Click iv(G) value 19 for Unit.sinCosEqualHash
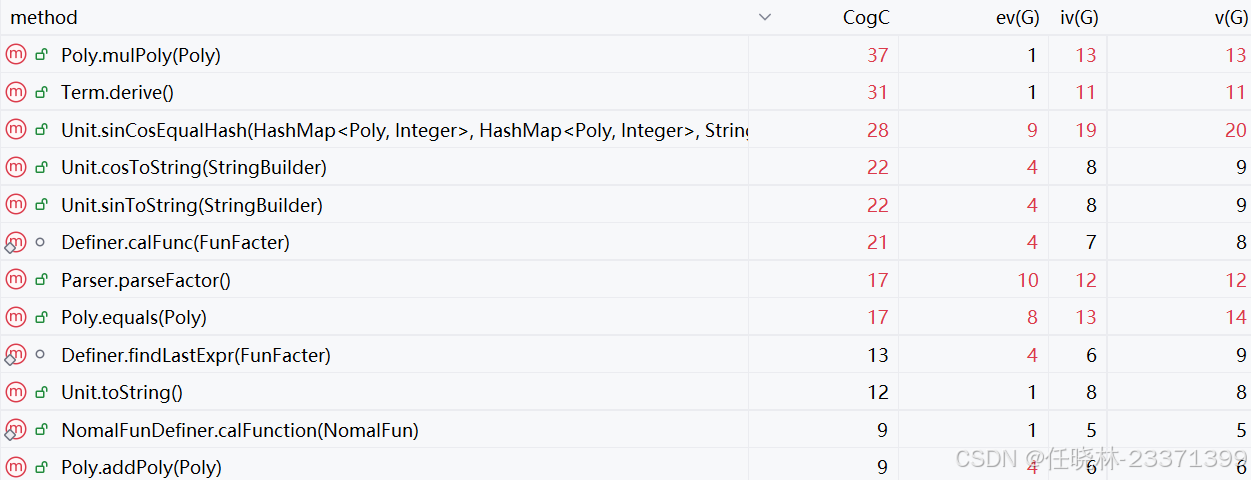The image size is (1251, 480). click(1086, 130)
